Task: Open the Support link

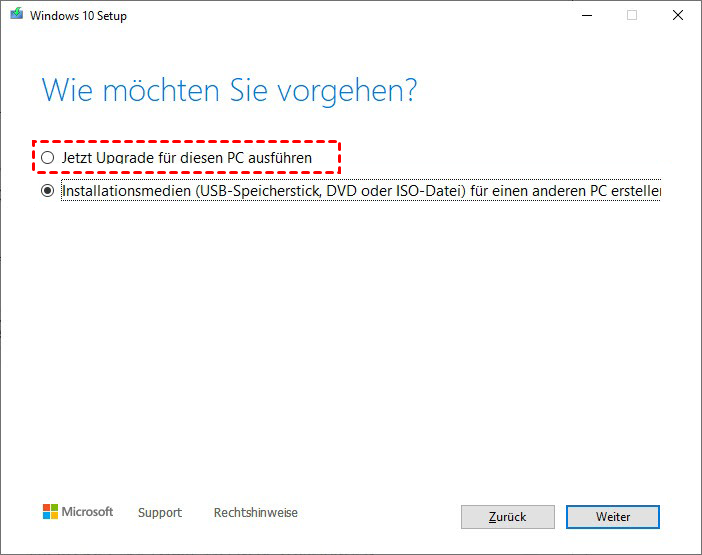Action: click(x=160, y=512)
